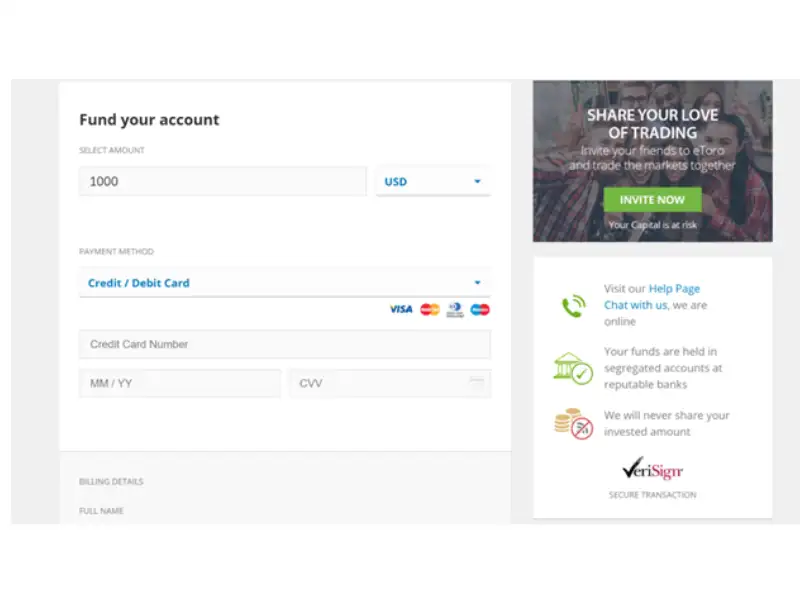Click the CVV input field
The image size is (800, 600).
pyautogui.click(x=390, y=383)
